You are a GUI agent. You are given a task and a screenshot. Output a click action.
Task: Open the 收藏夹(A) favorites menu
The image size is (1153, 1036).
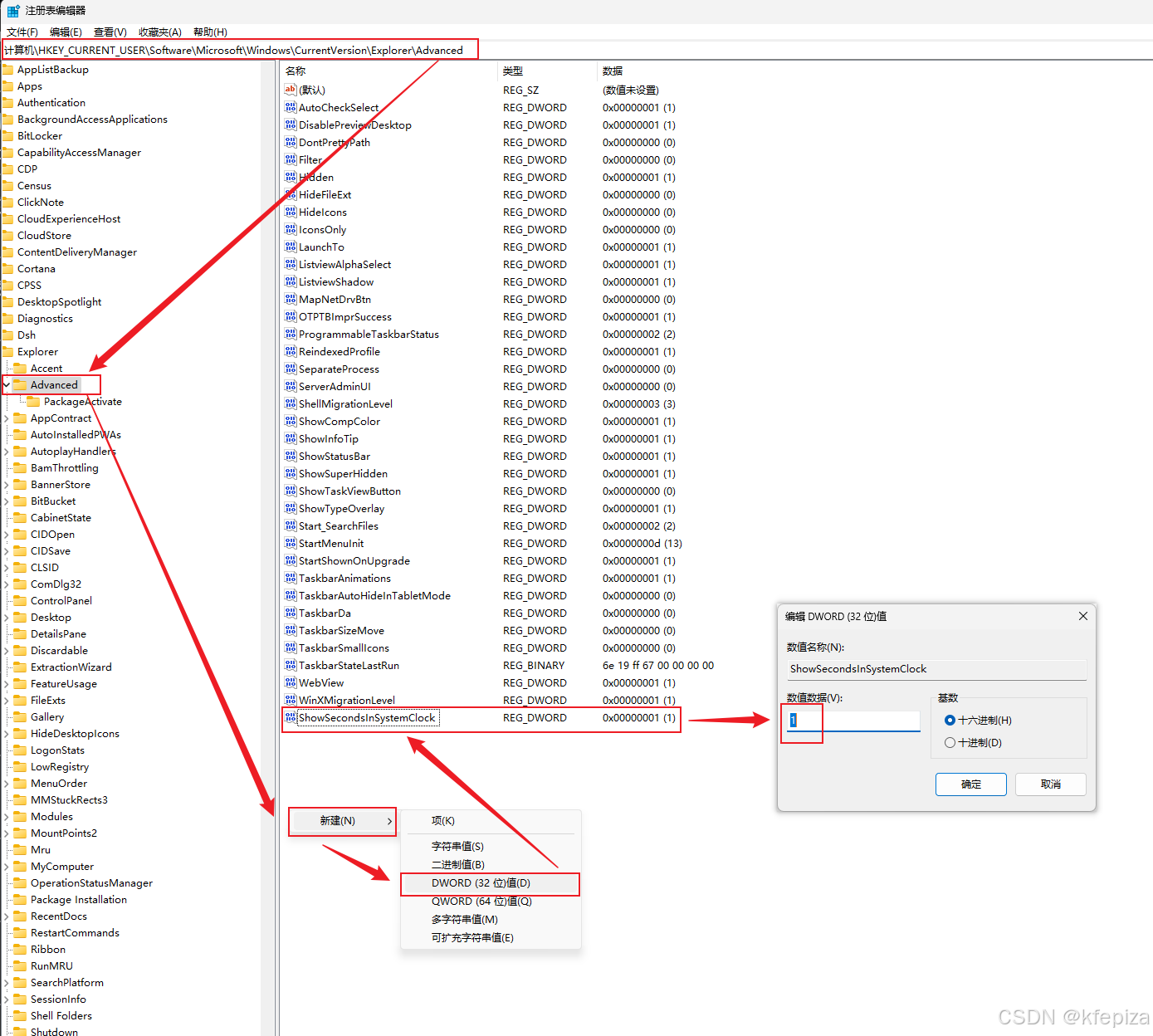(160, 32)
